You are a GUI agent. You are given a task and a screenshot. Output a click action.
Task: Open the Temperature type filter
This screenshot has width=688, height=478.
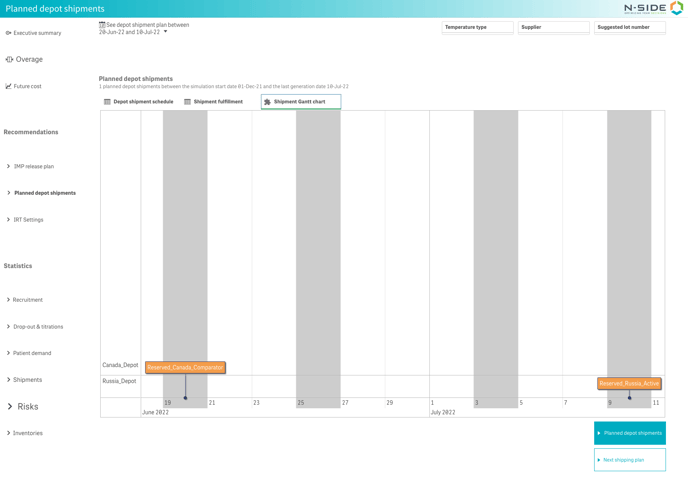(477, 28)
